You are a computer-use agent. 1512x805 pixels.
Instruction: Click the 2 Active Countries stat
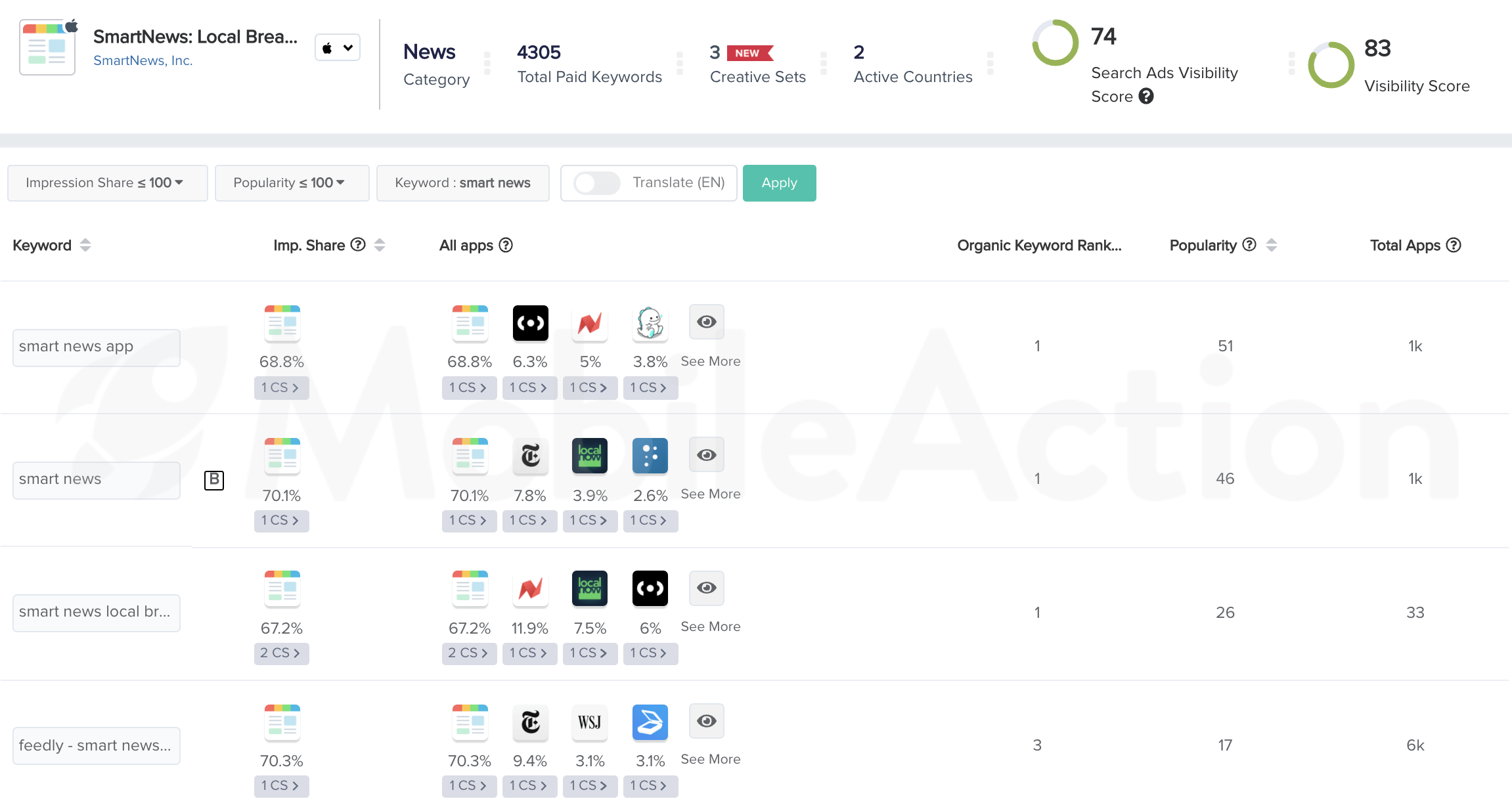pyautogui.click(x=913, y=64)
